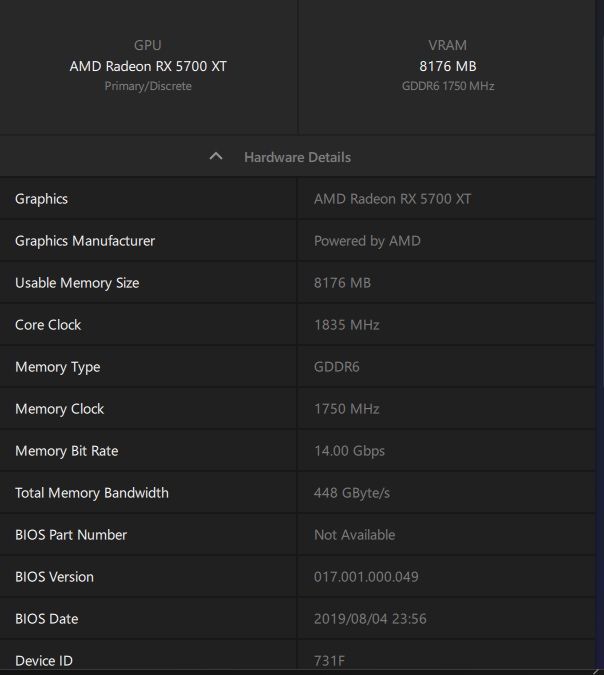Click the GDDR6 1750 MHz subtitle
This screenshot has width=604, height=675.
coord(448,86)
